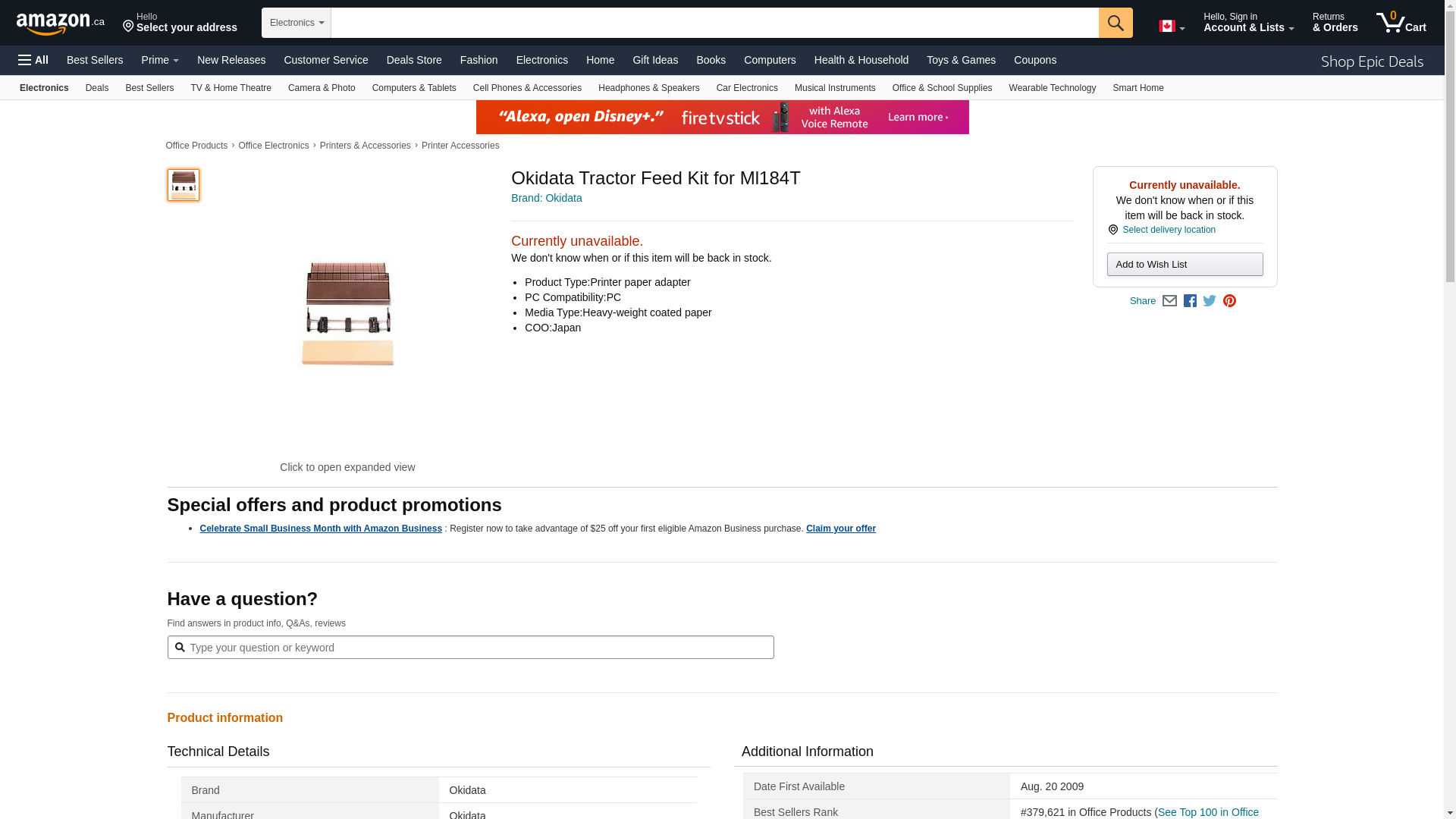Screen dimensions: 1456x819
Task: Open the Canada flag language selector
Action: click(1171, 27)
